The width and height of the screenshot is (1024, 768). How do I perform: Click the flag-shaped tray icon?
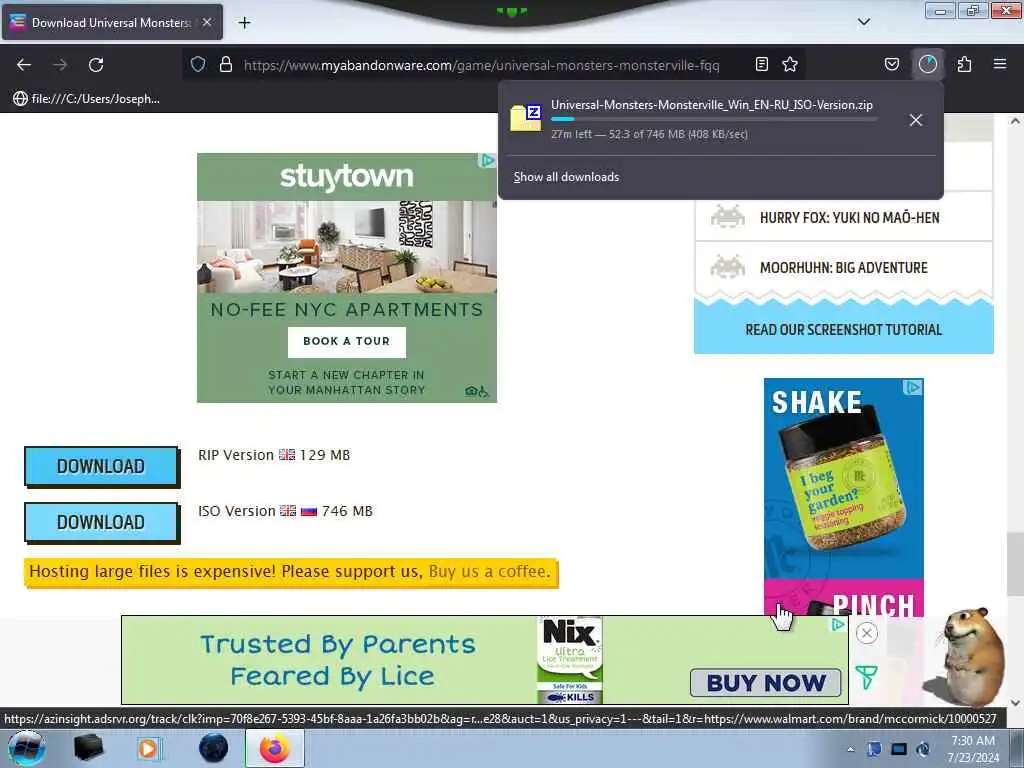point(874,749)
